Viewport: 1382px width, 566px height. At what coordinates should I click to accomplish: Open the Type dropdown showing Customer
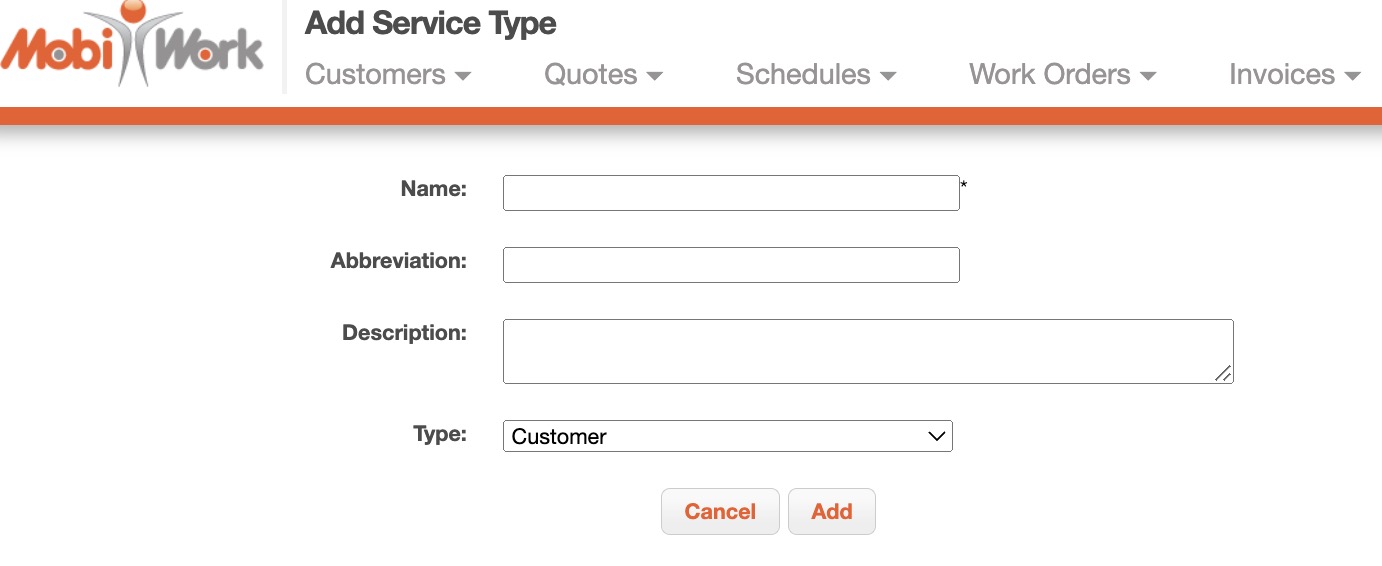click(x=727, y=436)
